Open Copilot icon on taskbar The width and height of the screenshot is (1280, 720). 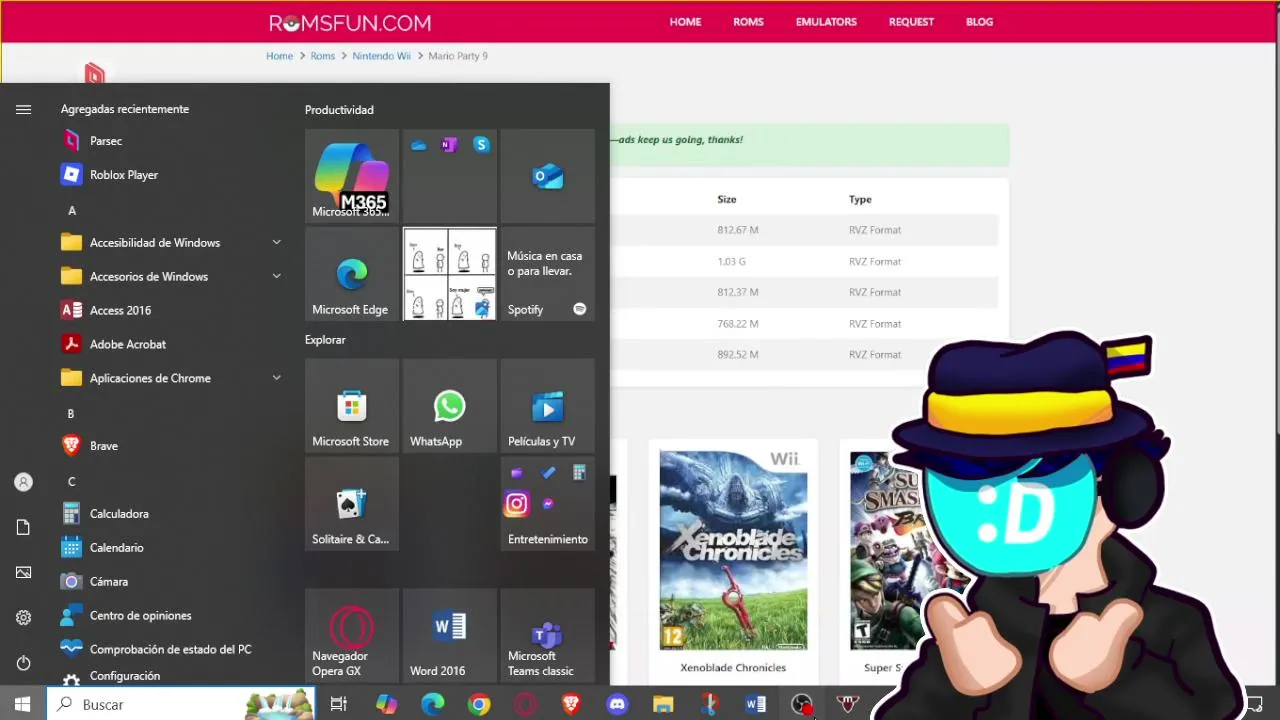pyautogui.click(x=386, y=705)
